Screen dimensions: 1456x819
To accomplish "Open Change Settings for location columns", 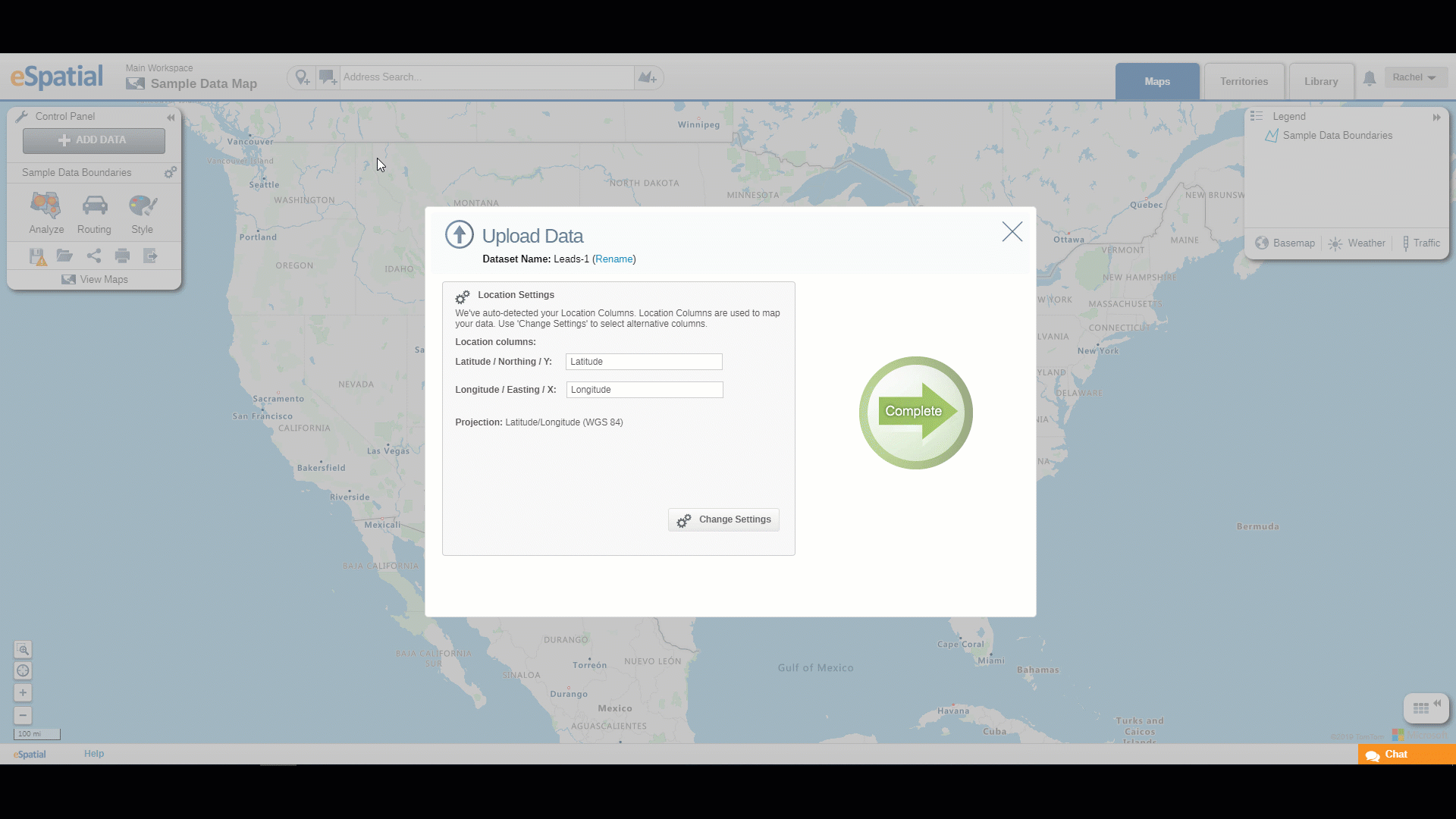I will (x=724, y=520).
